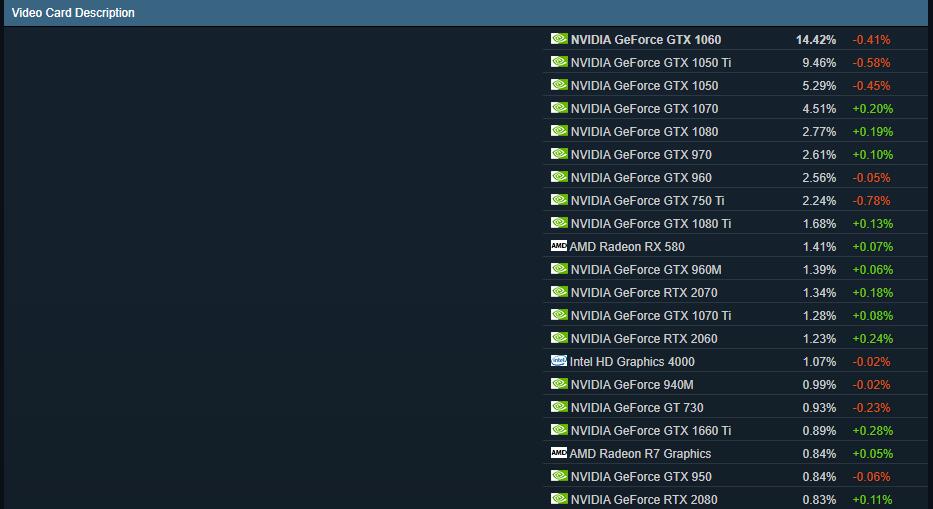Screen dimensions: 933x509
Task: Select the 1.41% share value
Action: coord(819,246)
